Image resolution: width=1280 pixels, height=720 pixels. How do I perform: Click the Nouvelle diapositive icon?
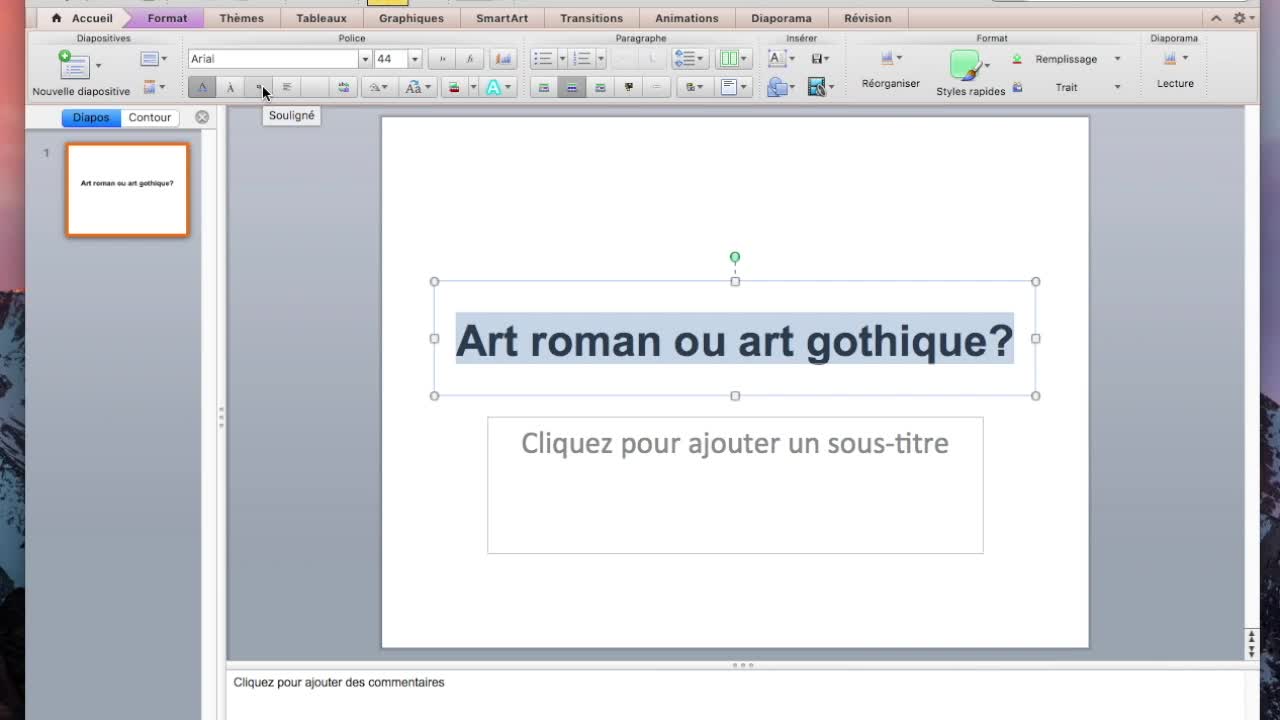coord(74,66)
